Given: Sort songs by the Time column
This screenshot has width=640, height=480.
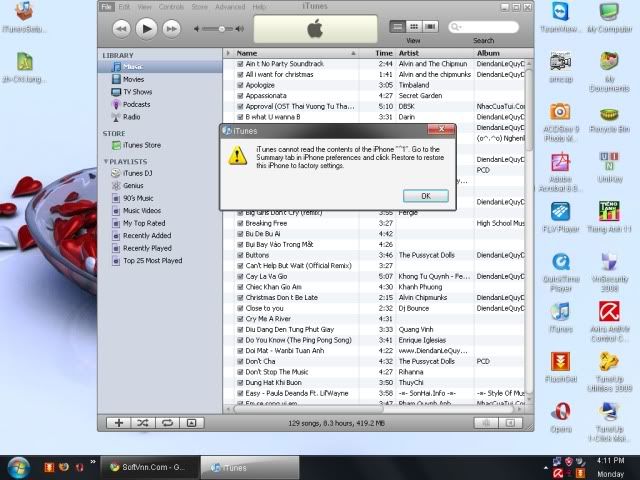Looking at the screenshot, I should tap(378, 53).
